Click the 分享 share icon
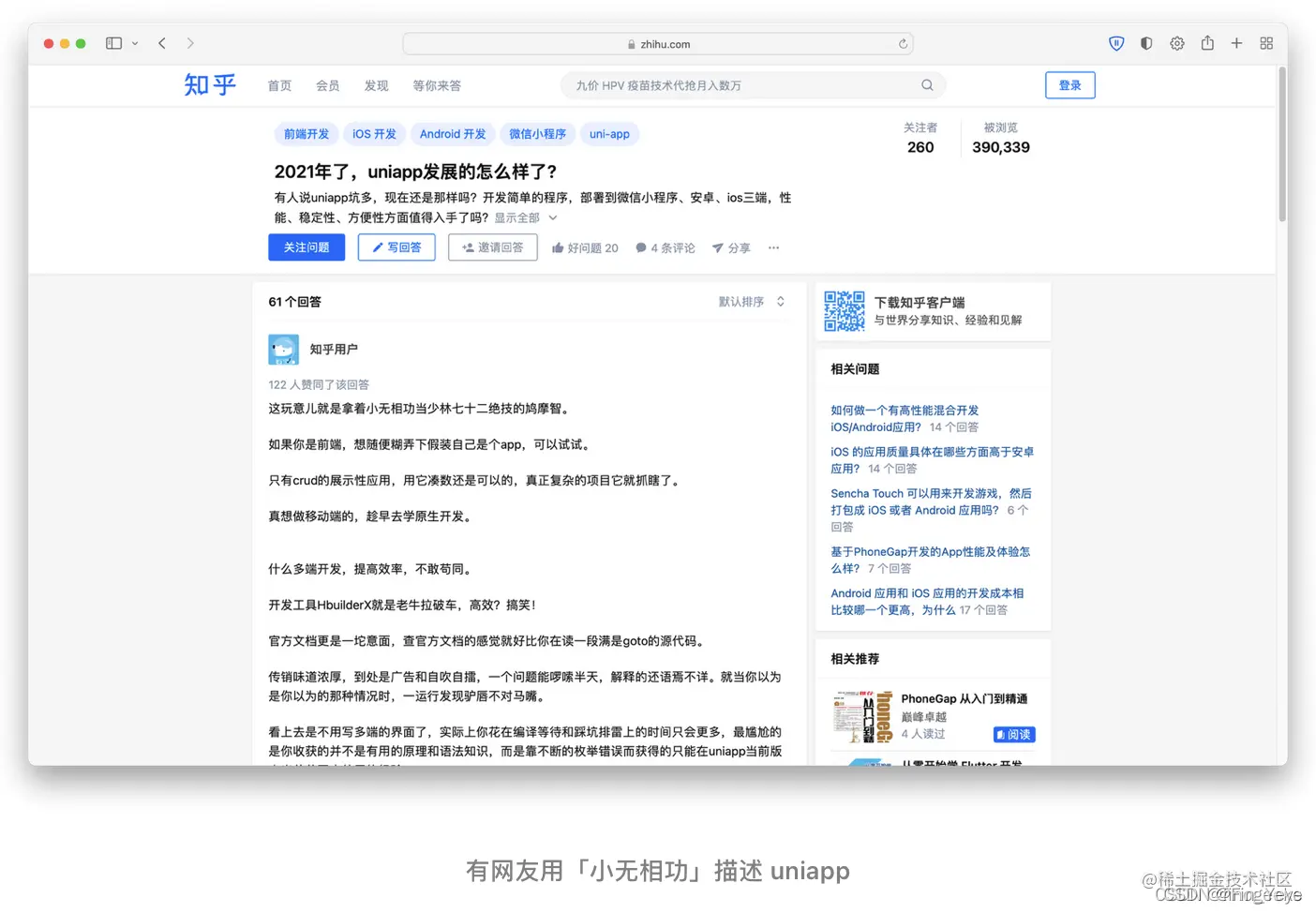This screenshot has height=913, width=1316. [x=731, y=248]
